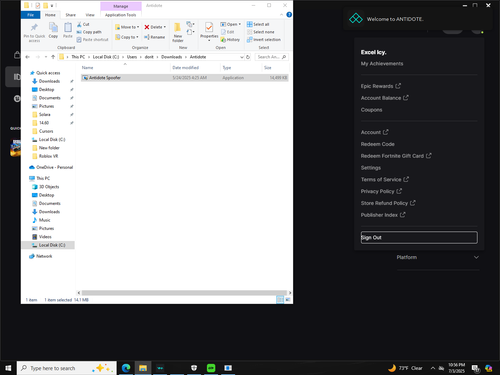Click the Copy ribbon icon
The image size is (500, 375).
coord(53,27)
